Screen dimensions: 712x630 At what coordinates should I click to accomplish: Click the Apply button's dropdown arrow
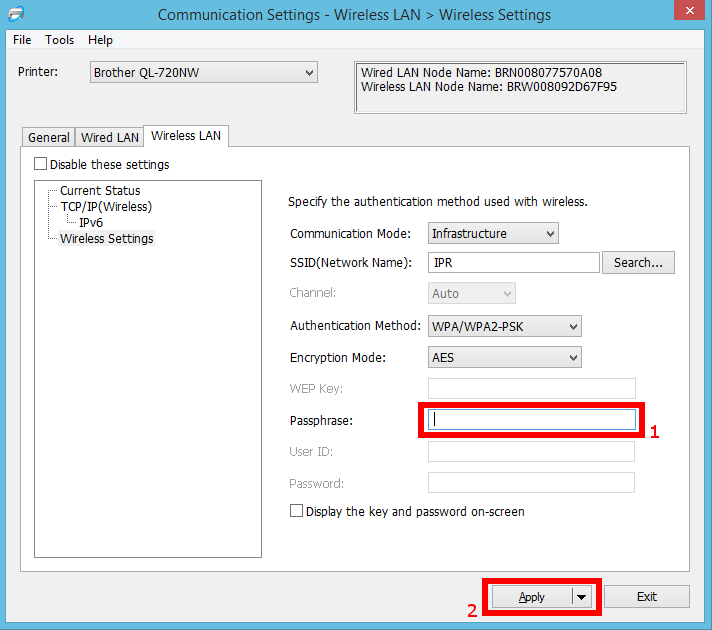coord(582,597)
